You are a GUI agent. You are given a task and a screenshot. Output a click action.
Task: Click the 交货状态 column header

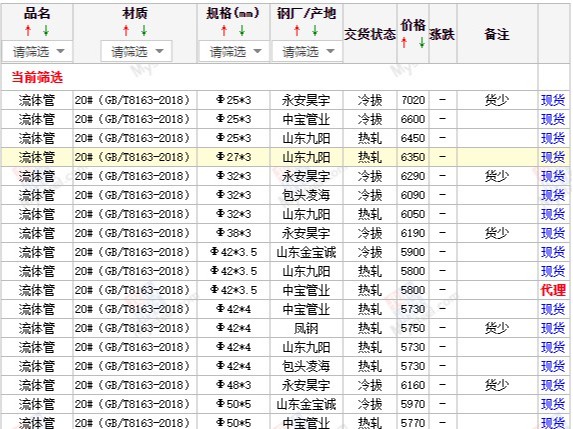370,34
